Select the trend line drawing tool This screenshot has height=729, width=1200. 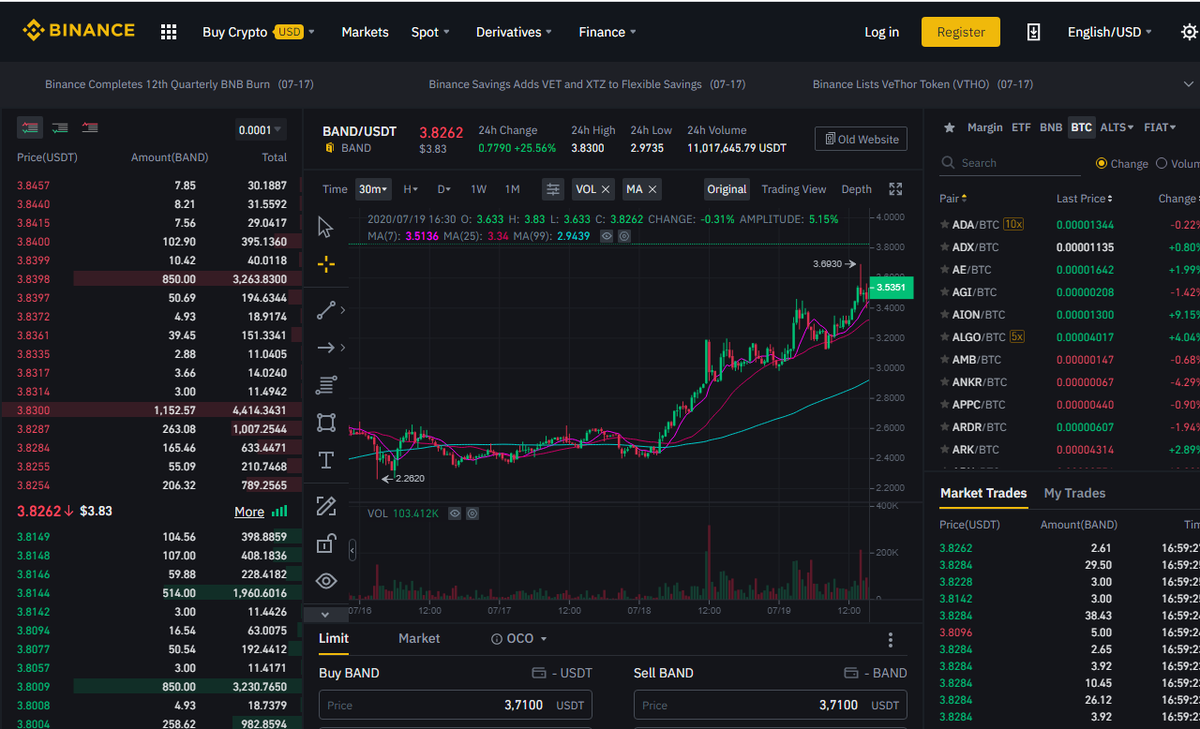326,310
